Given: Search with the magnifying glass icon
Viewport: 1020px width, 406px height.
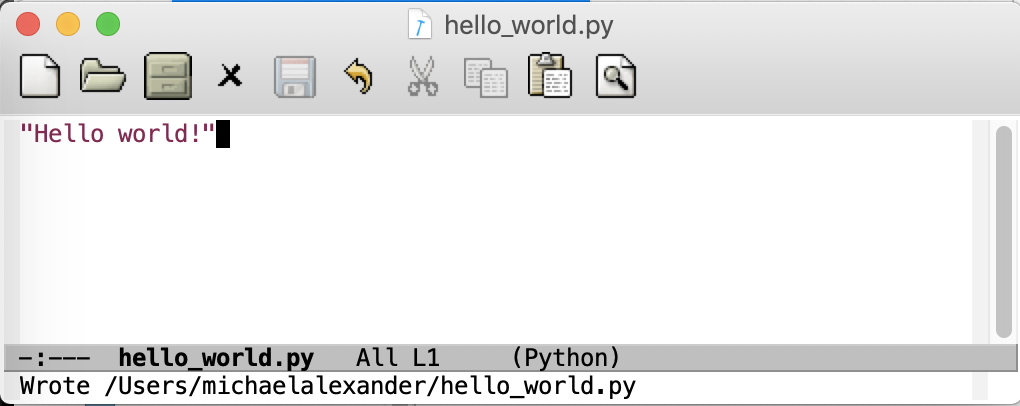Looking at the screenshot, I should tap(615, 77).
